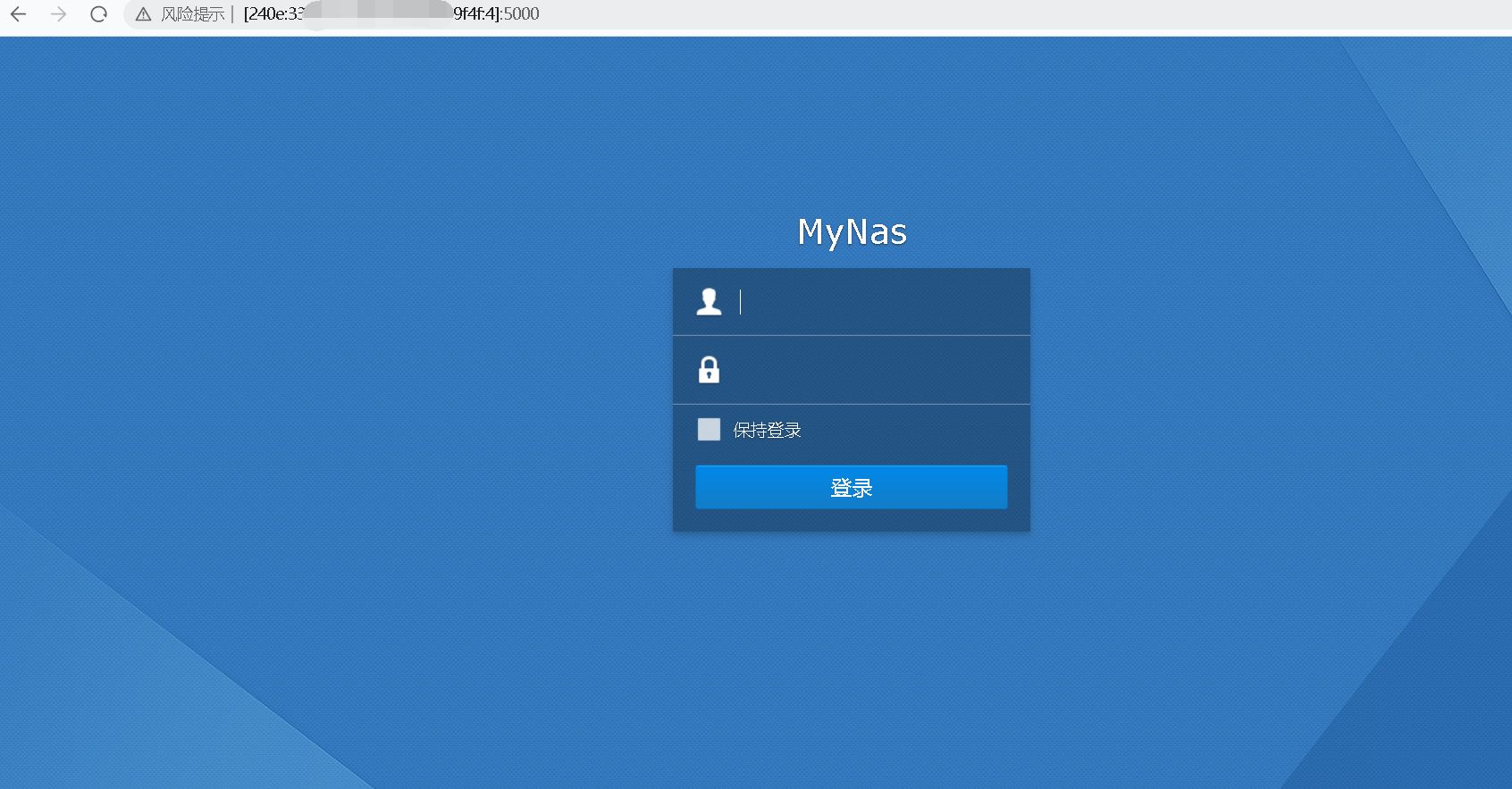Click the login panel area below 登录
Screen dimensions: 1512x789
(851, 521)
